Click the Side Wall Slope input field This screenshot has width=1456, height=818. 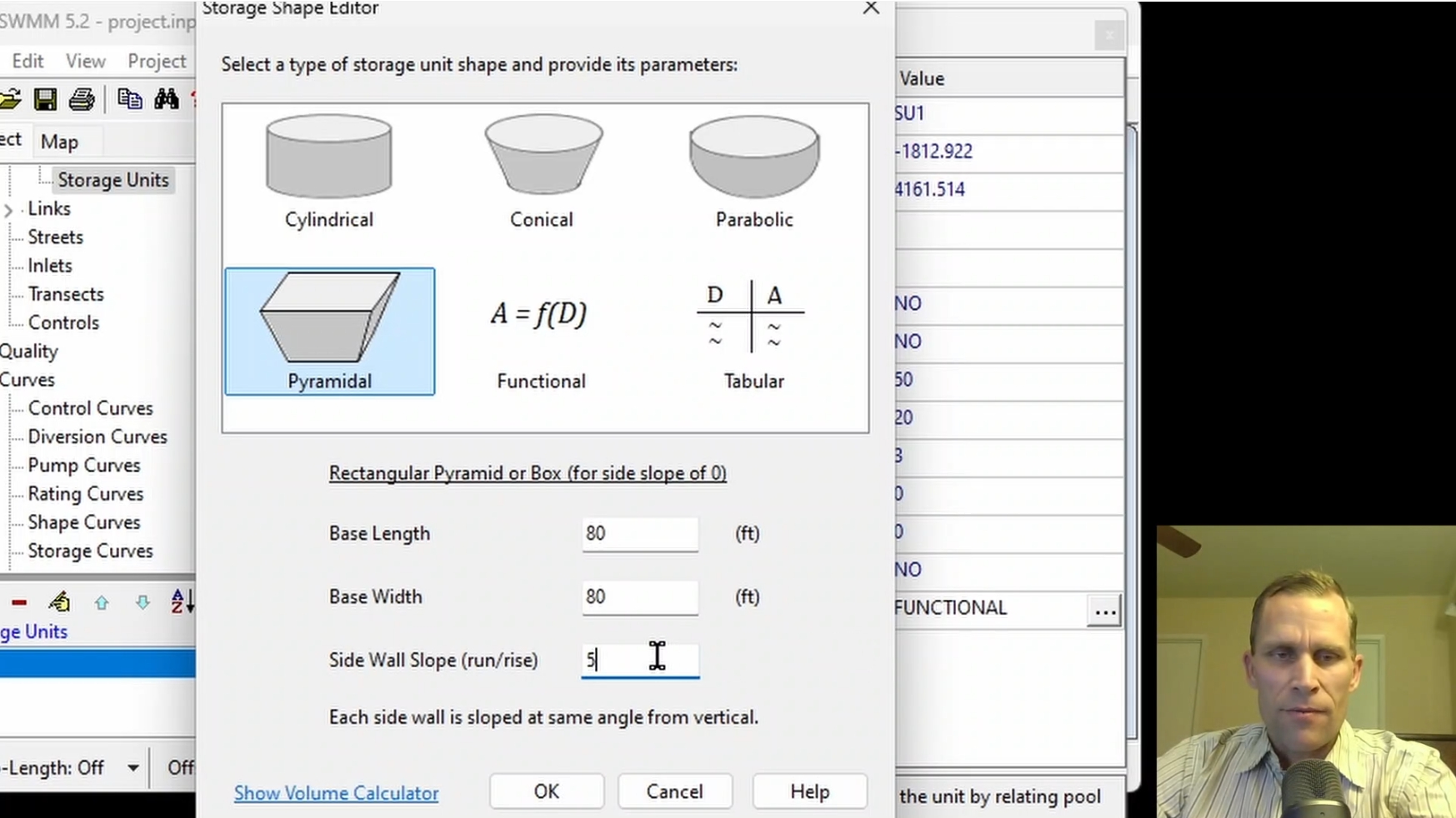640,661
